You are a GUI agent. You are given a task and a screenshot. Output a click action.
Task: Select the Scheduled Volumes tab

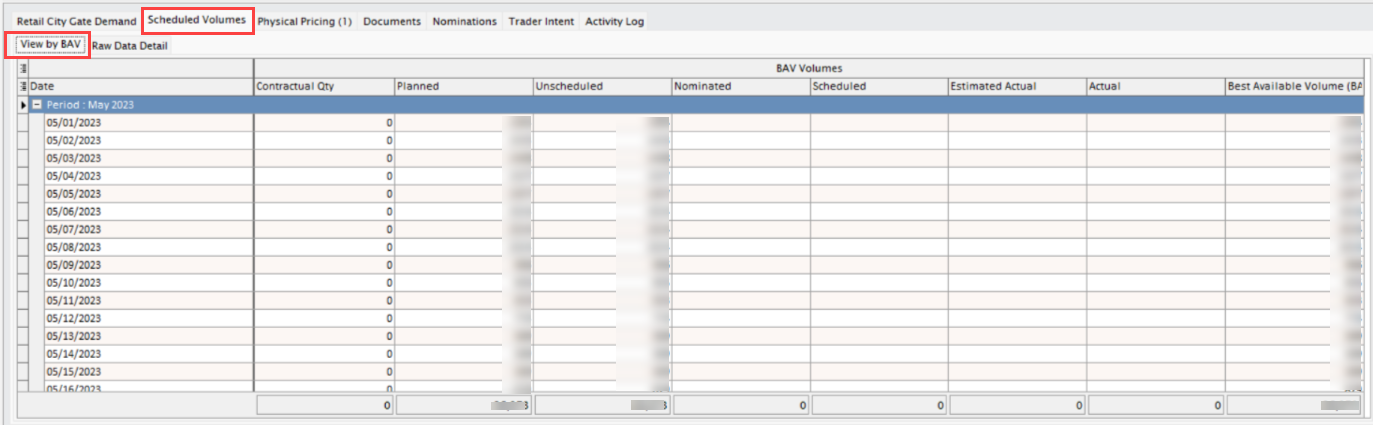tap(197, 19)
